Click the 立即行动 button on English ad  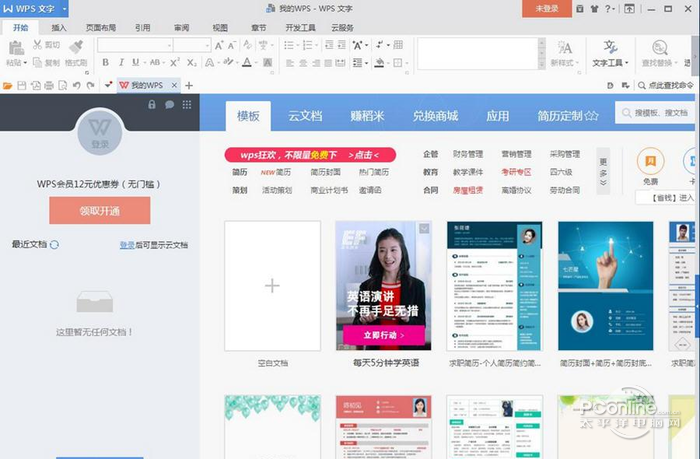pyautogui.click(x=384, y=335)
